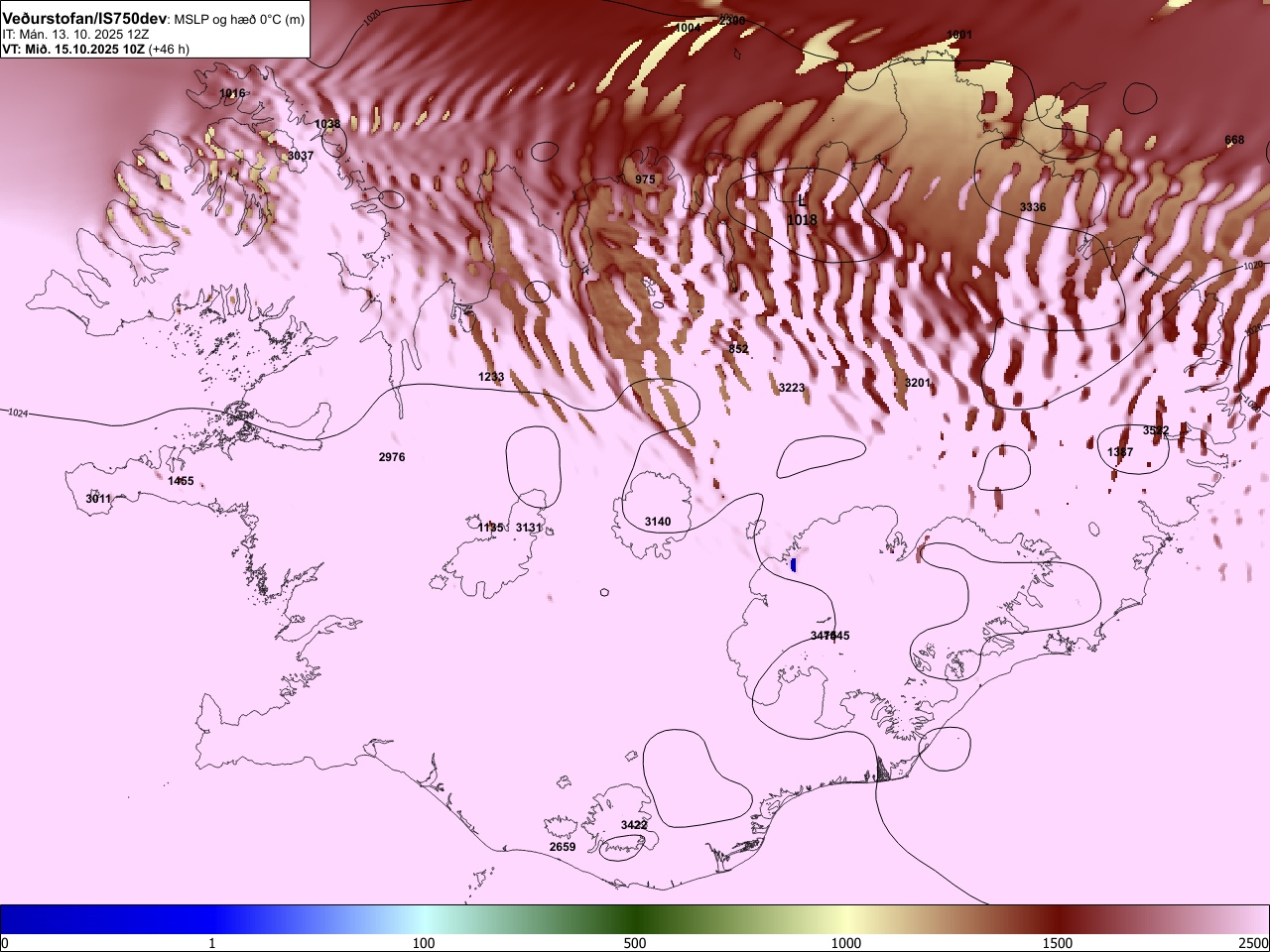Image resolution: width=1270 pixels, height=952 pixels.
Task: Click the color scale label 1500
Action: click(x=1058, y=943)
